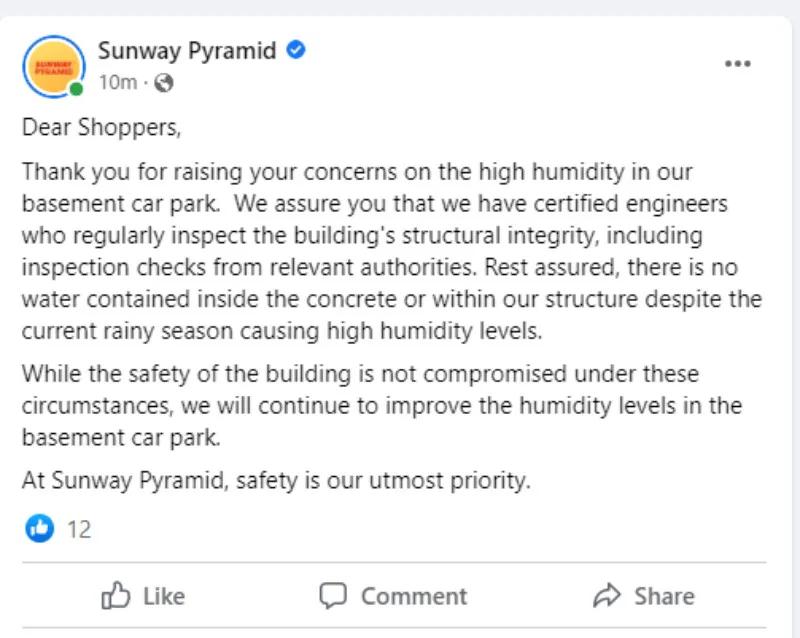Click the blue verified badge

296,50
